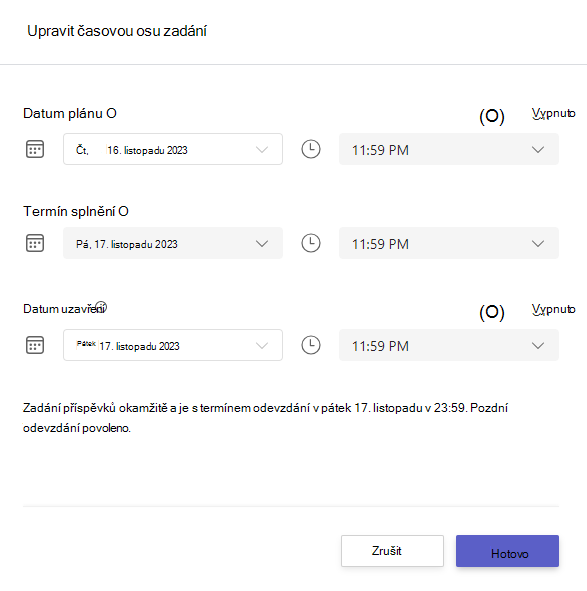The image size is (587, 591).
Task: Click clock icon in Datum uzavření row
Action: (x=311, y=345)
